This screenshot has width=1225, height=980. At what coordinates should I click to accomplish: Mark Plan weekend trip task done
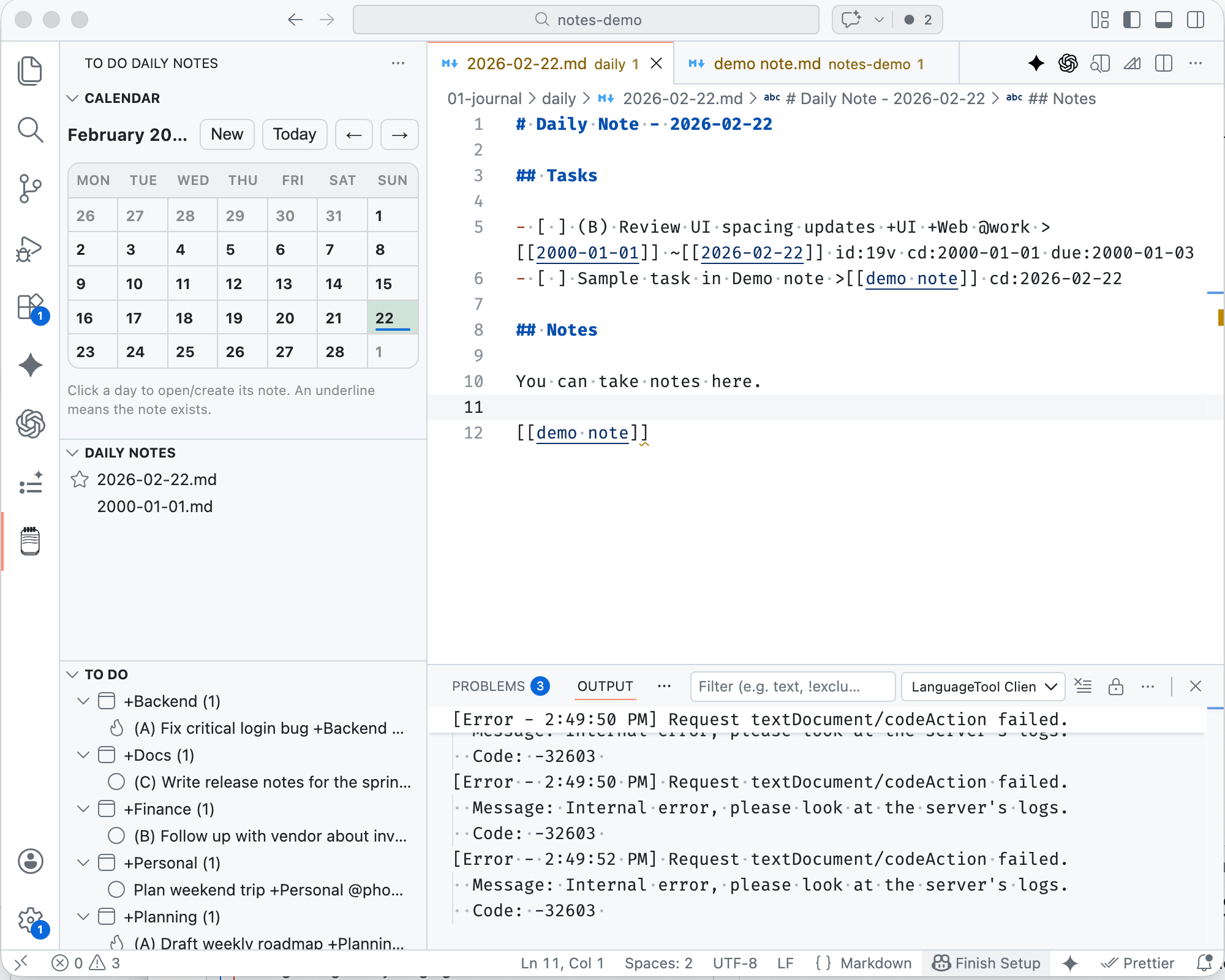click(x=116, y=890)
